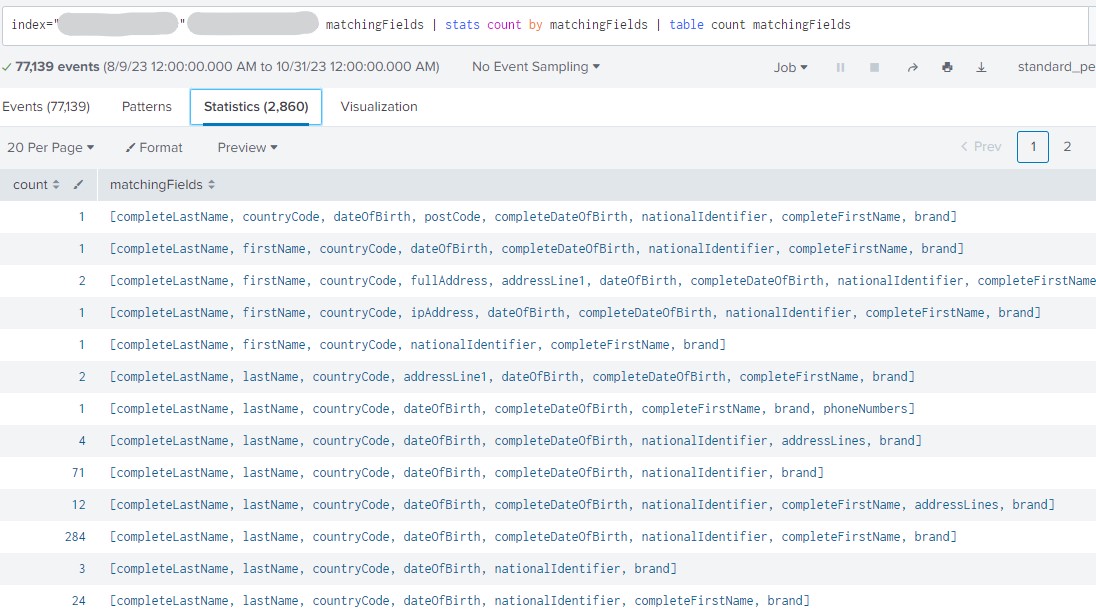This screenshot has height=613, width=1096.
Task: Expand the Preview dropdown
Action: click(247, 147)
